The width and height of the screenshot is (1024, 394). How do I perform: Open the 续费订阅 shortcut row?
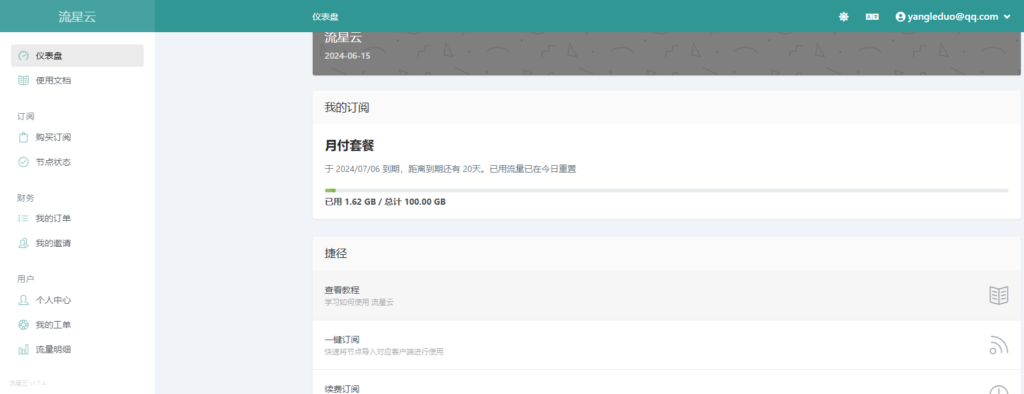667,382
